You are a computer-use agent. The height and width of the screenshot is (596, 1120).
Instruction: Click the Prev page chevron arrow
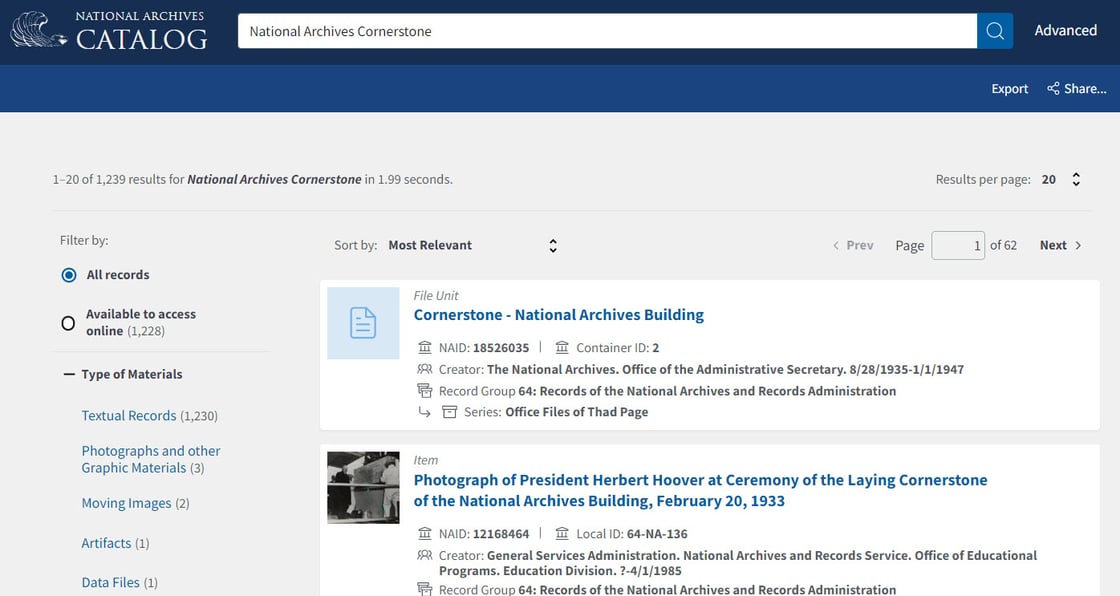836,245
